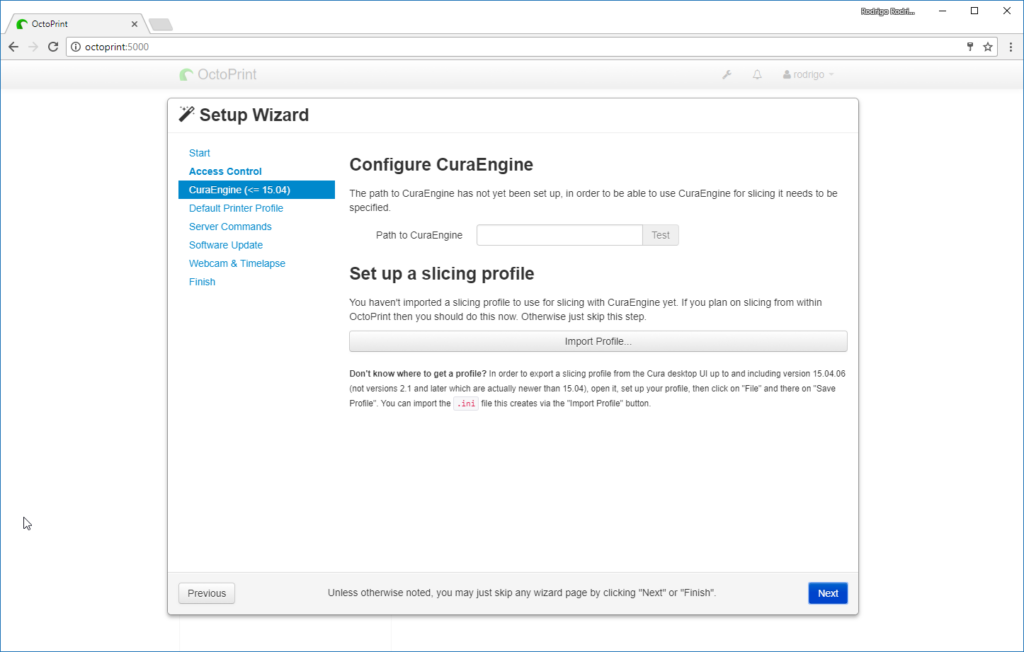
Task: Click the Setup Wizard wand icon
Action: [x=186, y=114]
